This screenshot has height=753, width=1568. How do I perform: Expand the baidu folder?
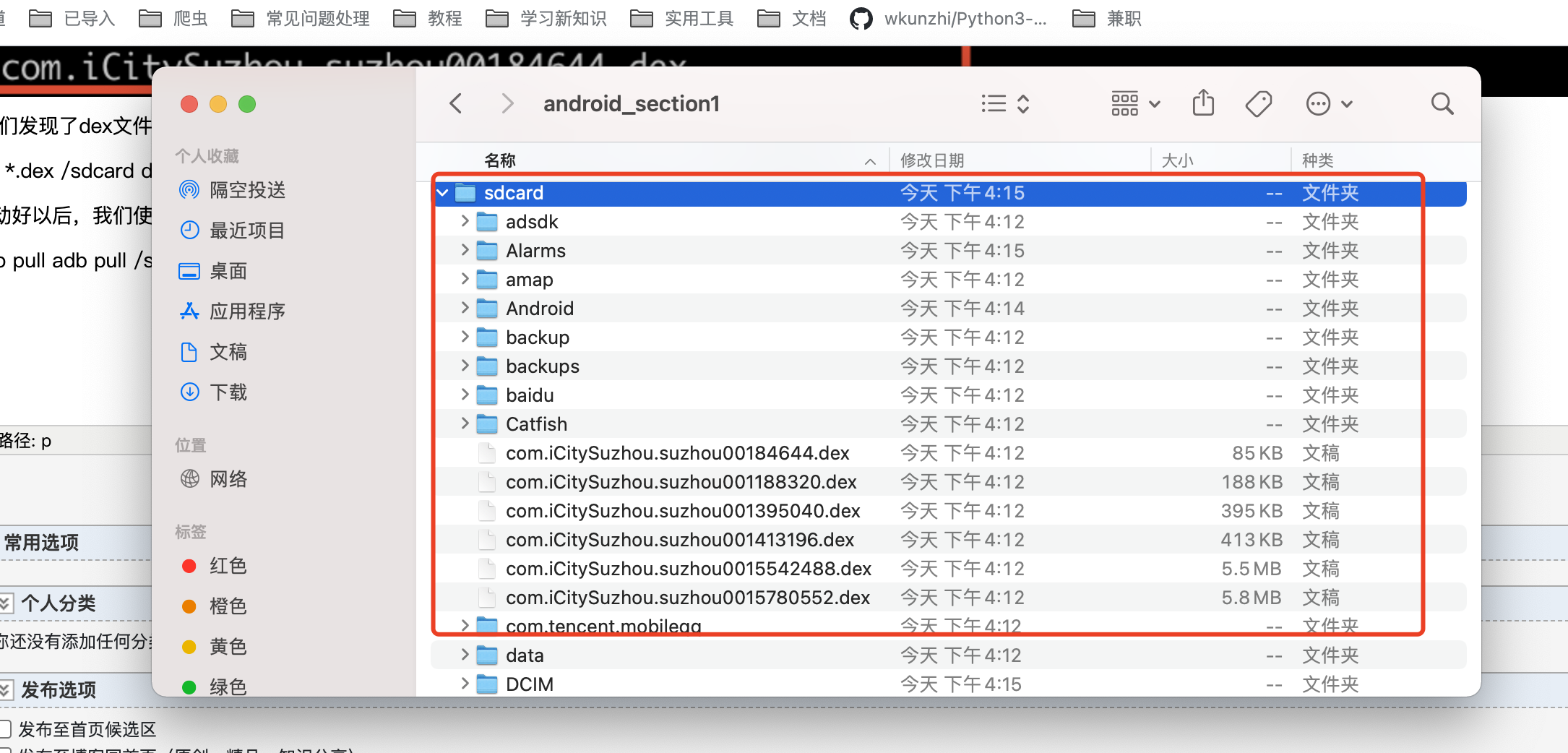(465, 395)
